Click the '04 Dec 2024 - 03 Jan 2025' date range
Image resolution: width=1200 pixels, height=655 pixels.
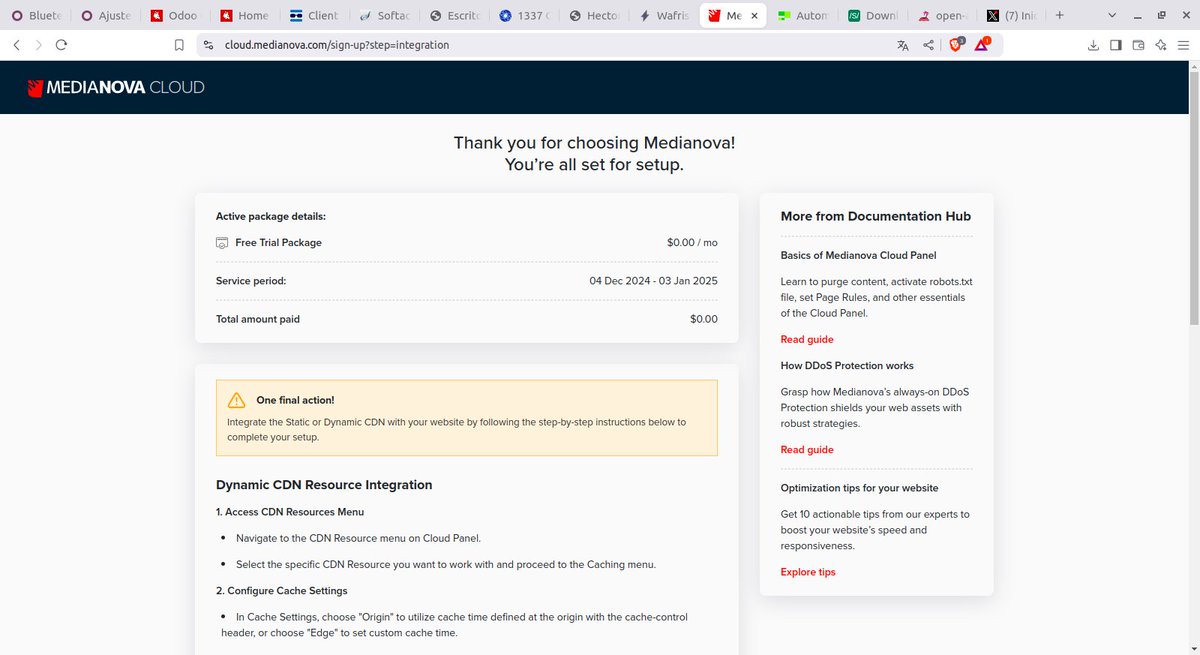(x=653, y=281)
